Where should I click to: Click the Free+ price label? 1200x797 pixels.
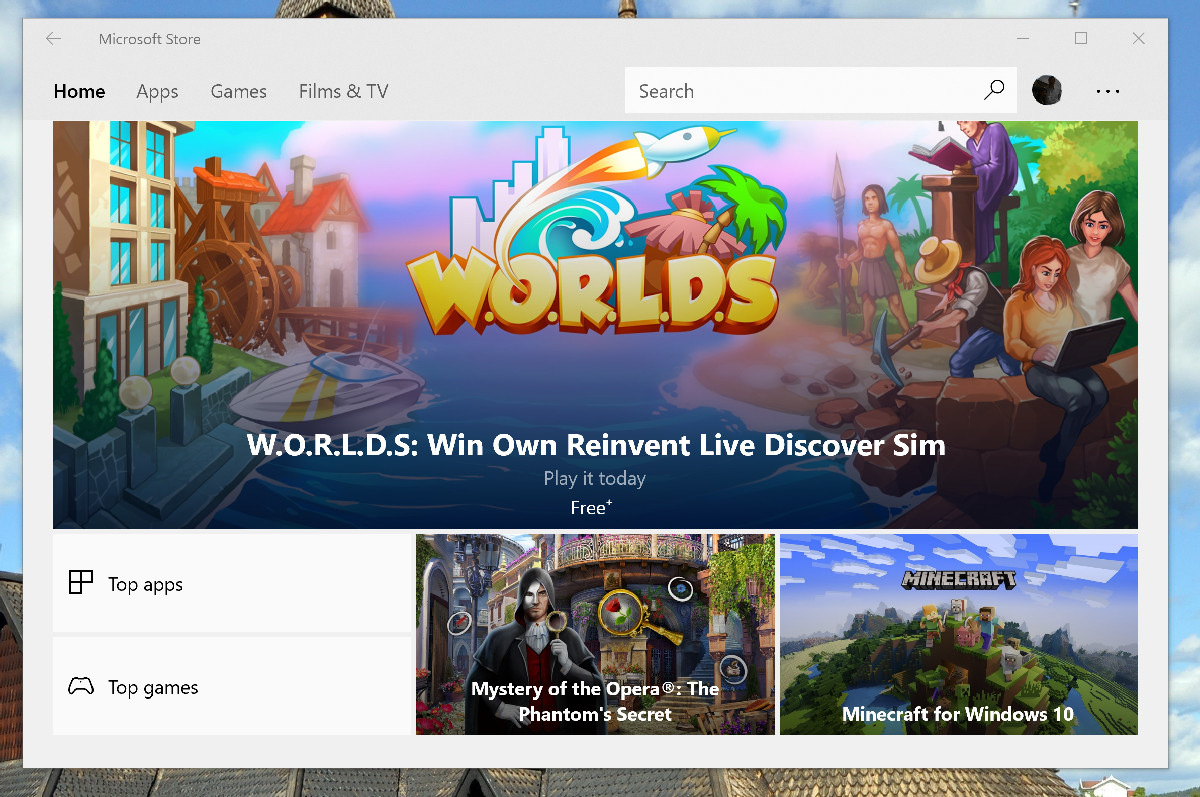coord(591,507)
